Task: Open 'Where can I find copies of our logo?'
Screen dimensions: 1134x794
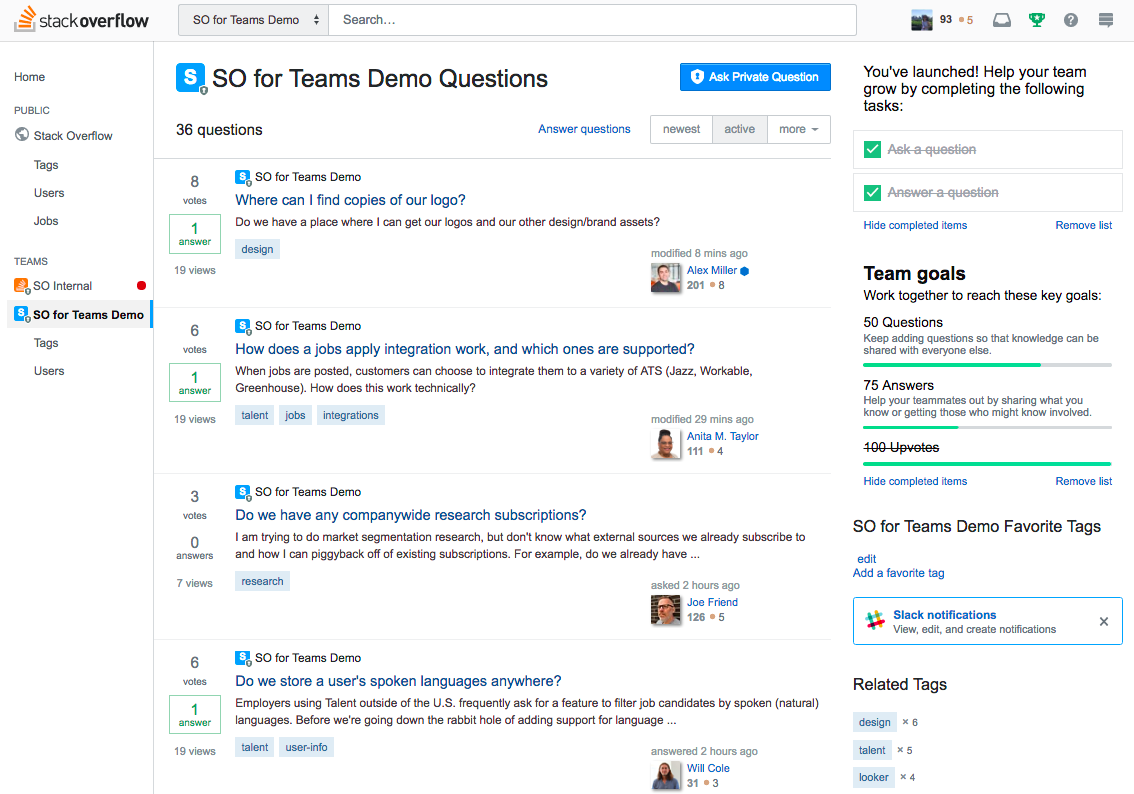Action: pos(350,200)
